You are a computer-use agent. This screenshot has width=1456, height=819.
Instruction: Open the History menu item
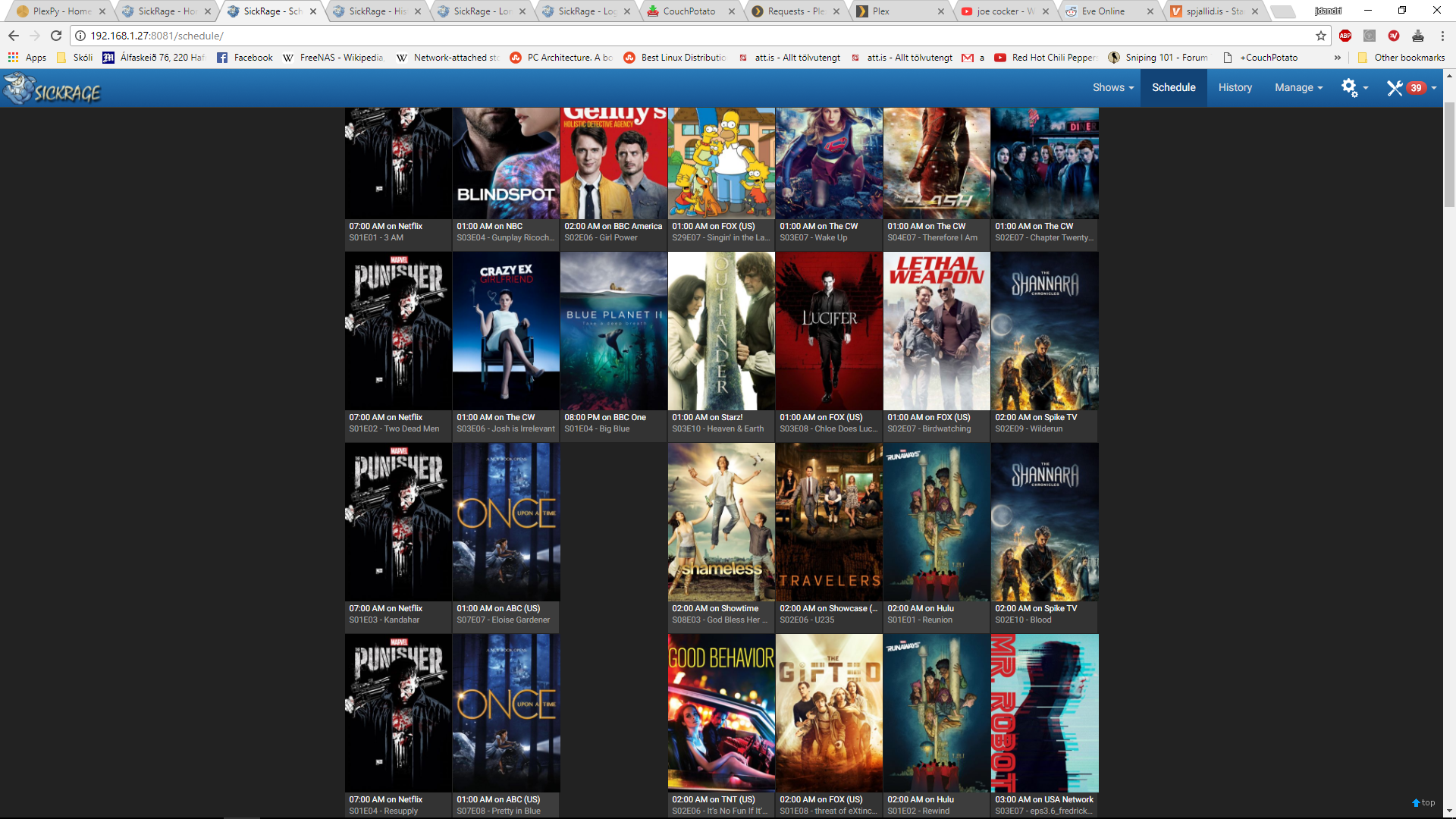coord(1235,88)
